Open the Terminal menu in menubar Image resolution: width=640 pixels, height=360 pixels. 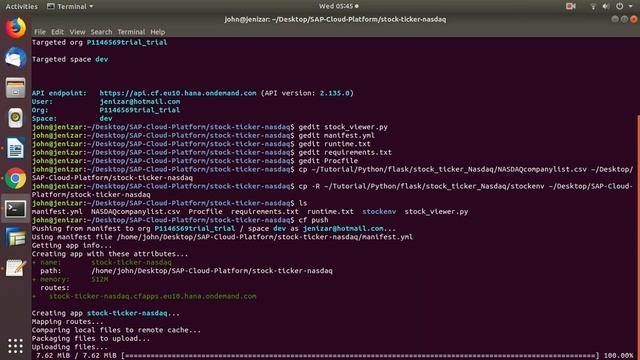(131, 32)
